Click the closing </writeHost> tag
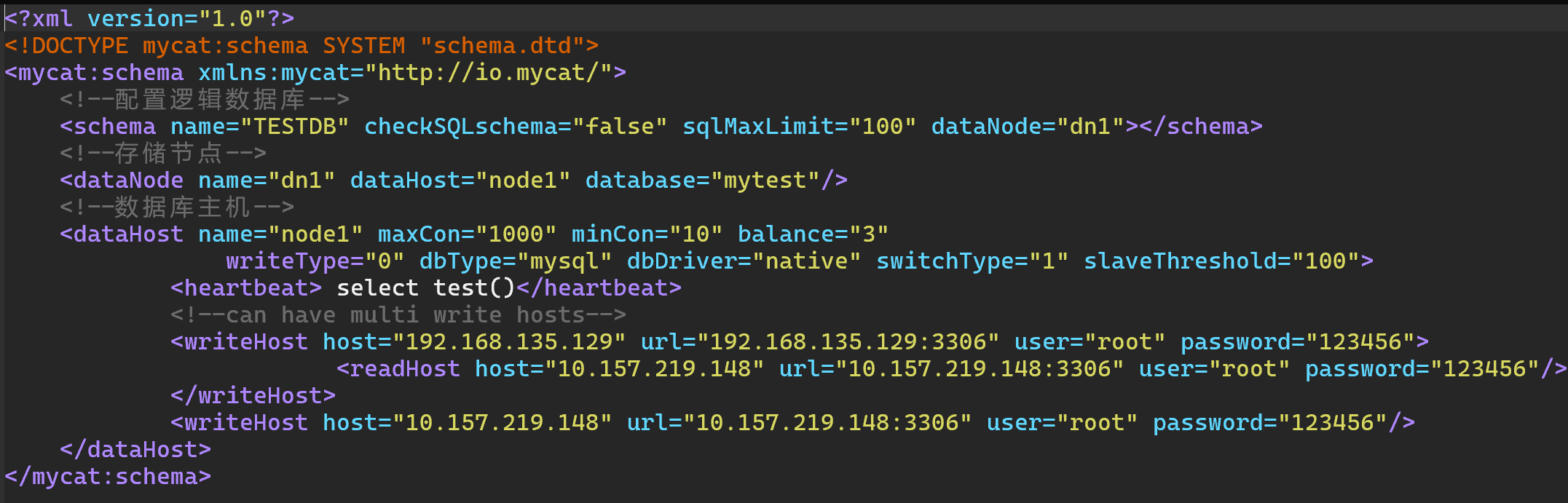 (x=253, y=396)
